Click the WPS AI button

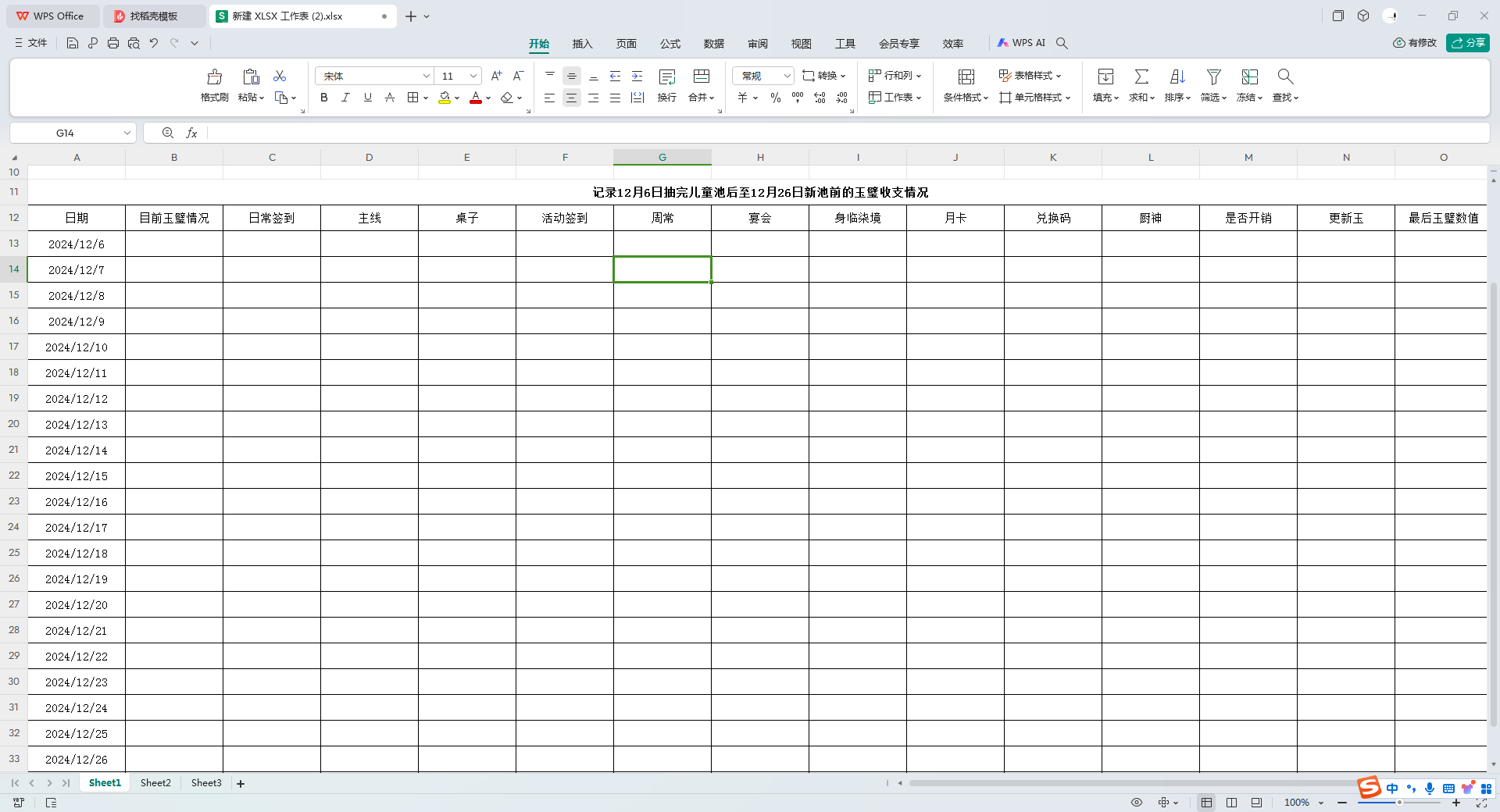1021,43
